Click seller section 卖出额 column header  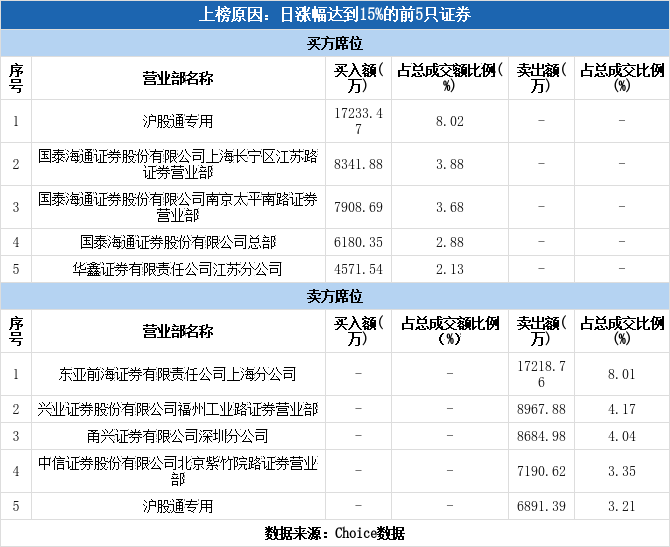pyautogui.click(x=541, y=331)
